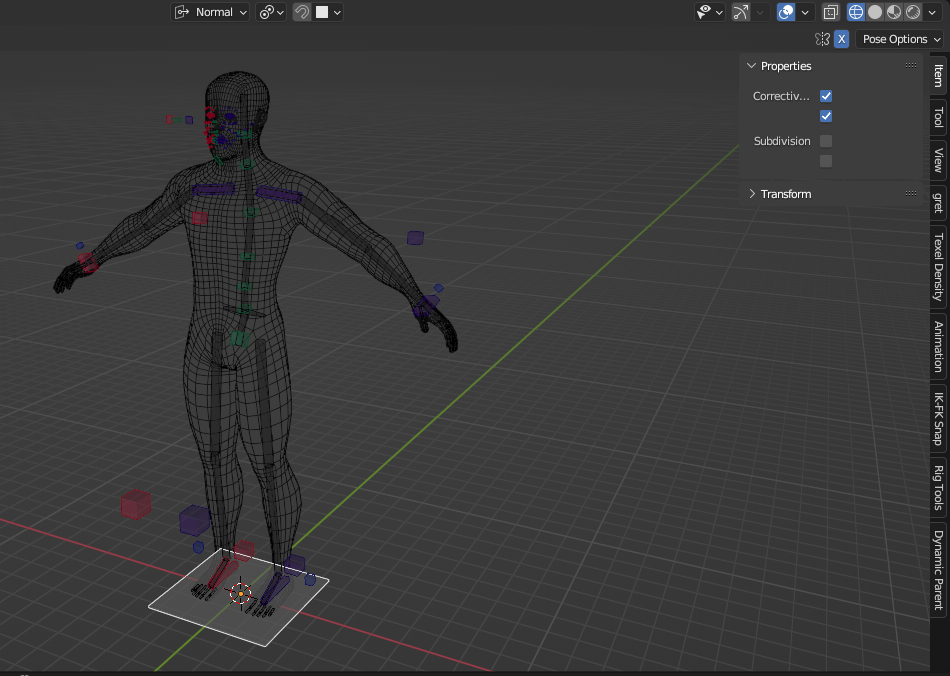Toggle proportional editing in the header
This screenshot has width=950, height=676.
(x=301, y=12)
